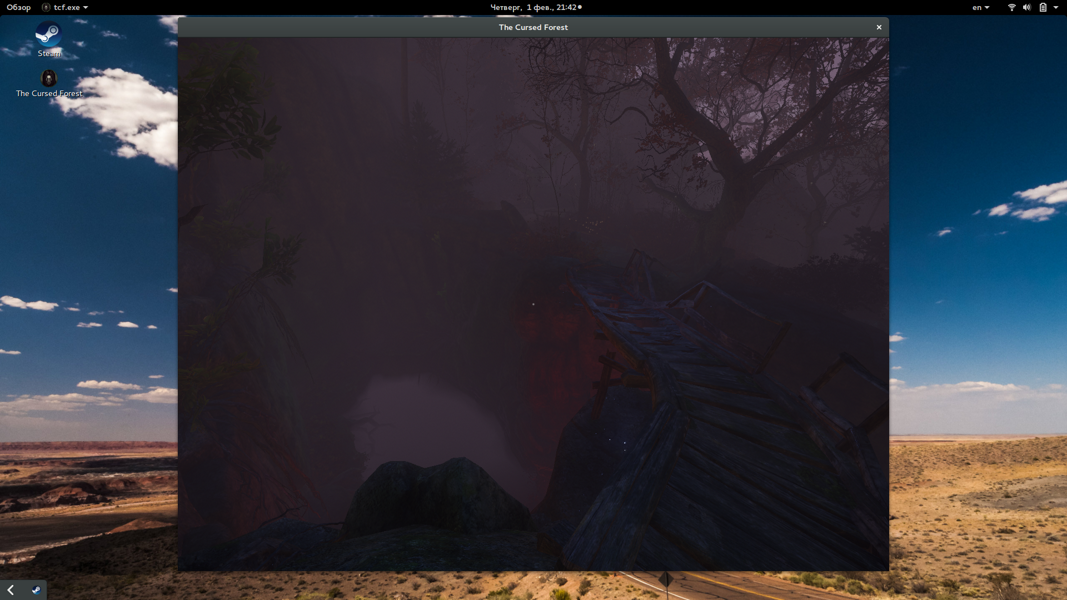Open the Обзор activities overview

pyautogui.click(x=18, y=7)
